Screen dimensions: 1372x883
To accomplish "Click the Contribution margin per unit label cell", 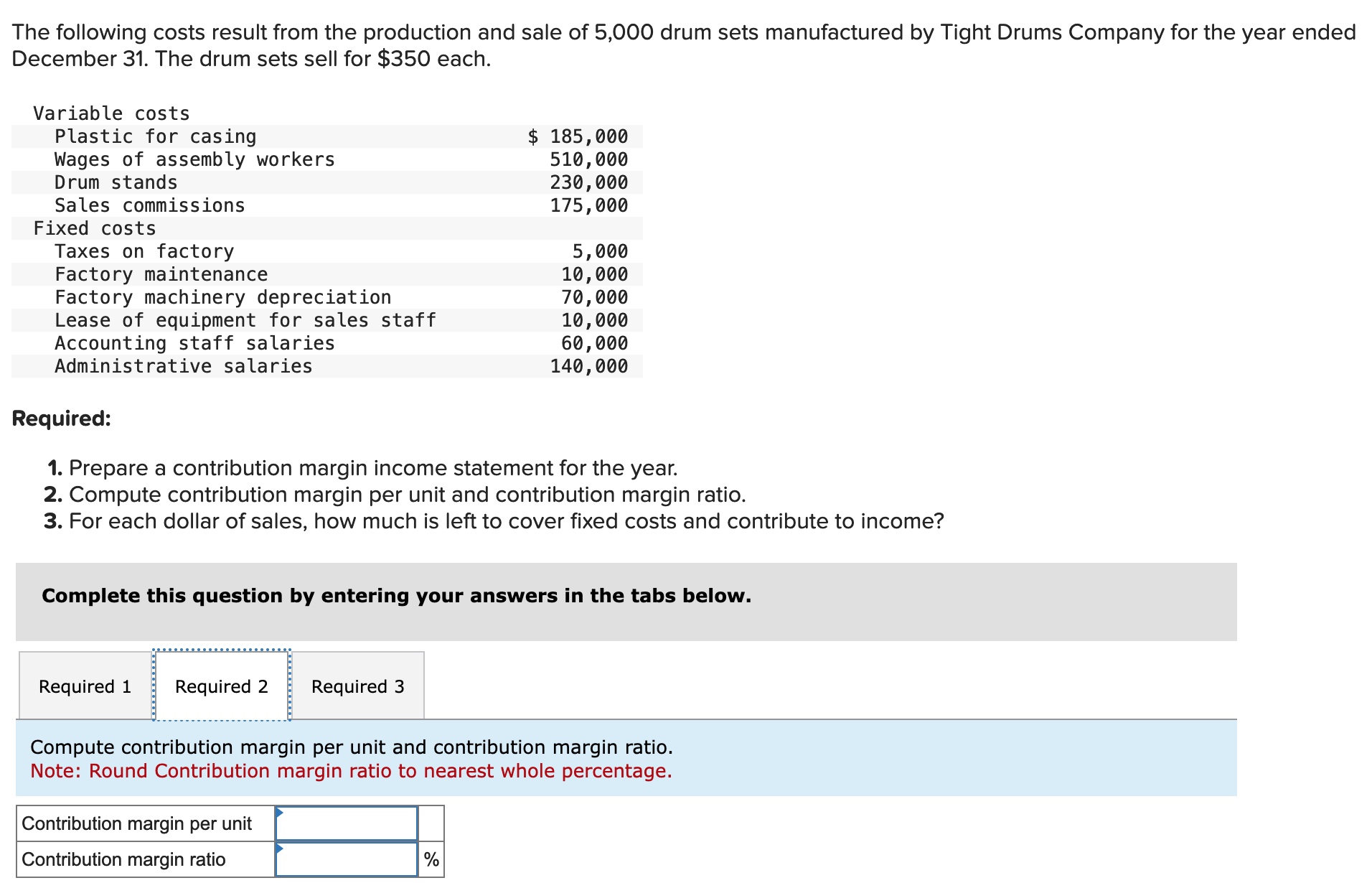I will click(x=146, y=823).
